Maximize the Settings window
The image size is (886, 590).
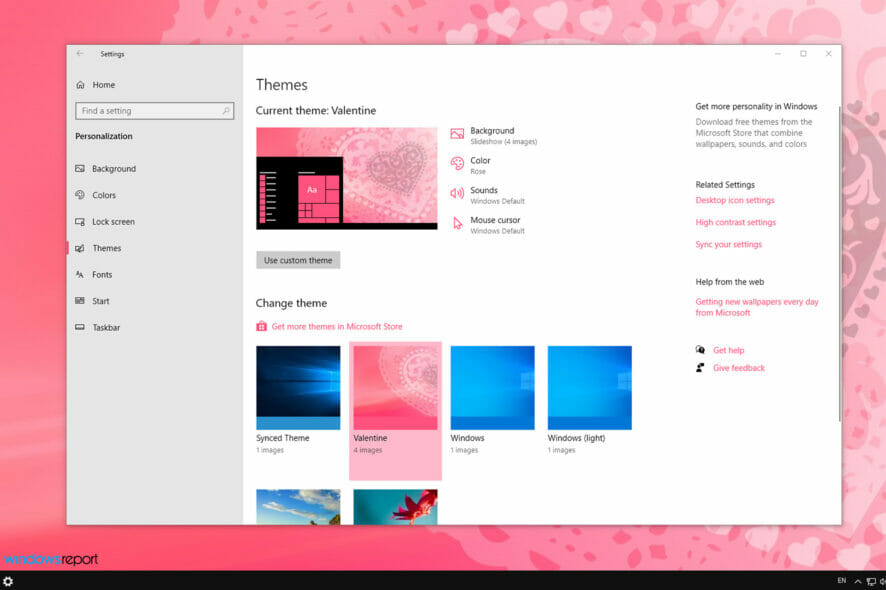click(x=803, y=54)
